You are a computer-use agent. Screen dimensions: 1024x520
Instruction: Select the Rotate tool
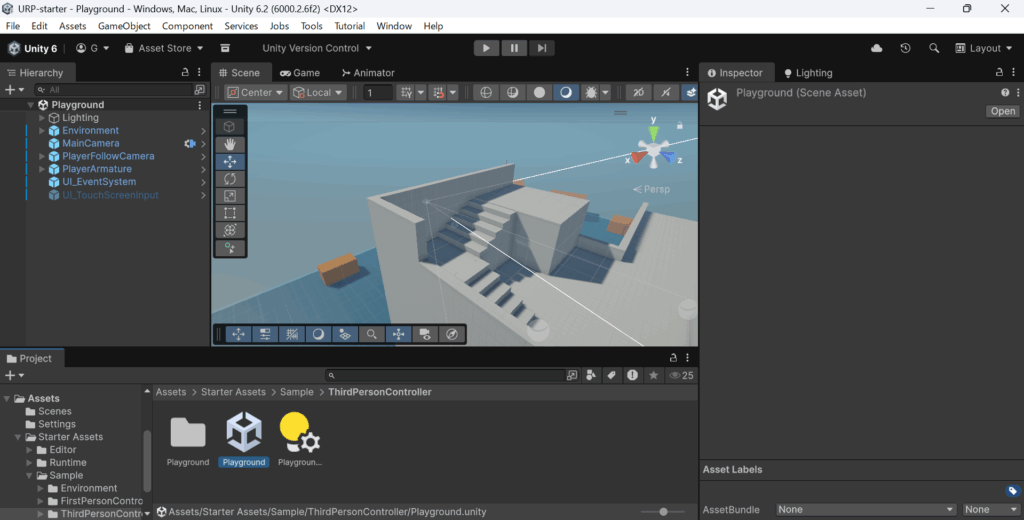230,179
